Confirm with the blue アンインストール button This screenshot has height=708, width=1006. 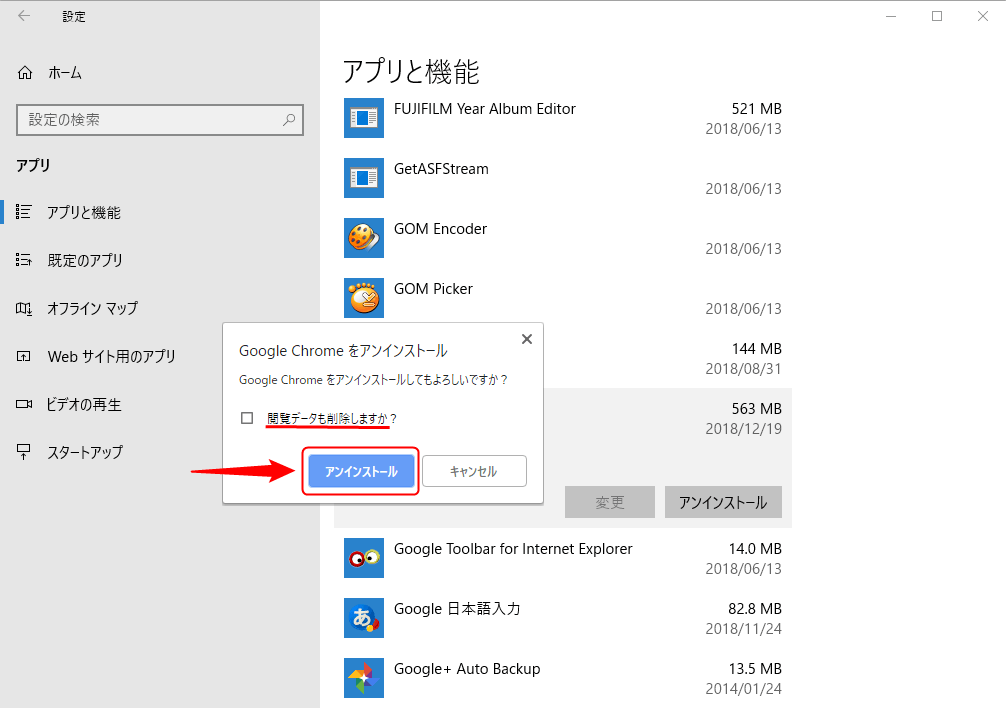click(x=361, y=471)
